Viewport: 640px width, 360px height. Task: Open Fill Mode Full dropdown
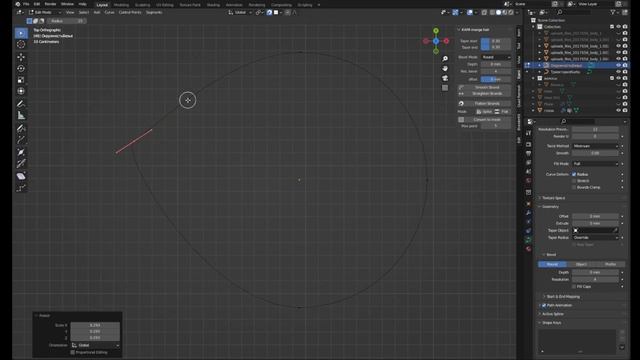pos(595,164)
